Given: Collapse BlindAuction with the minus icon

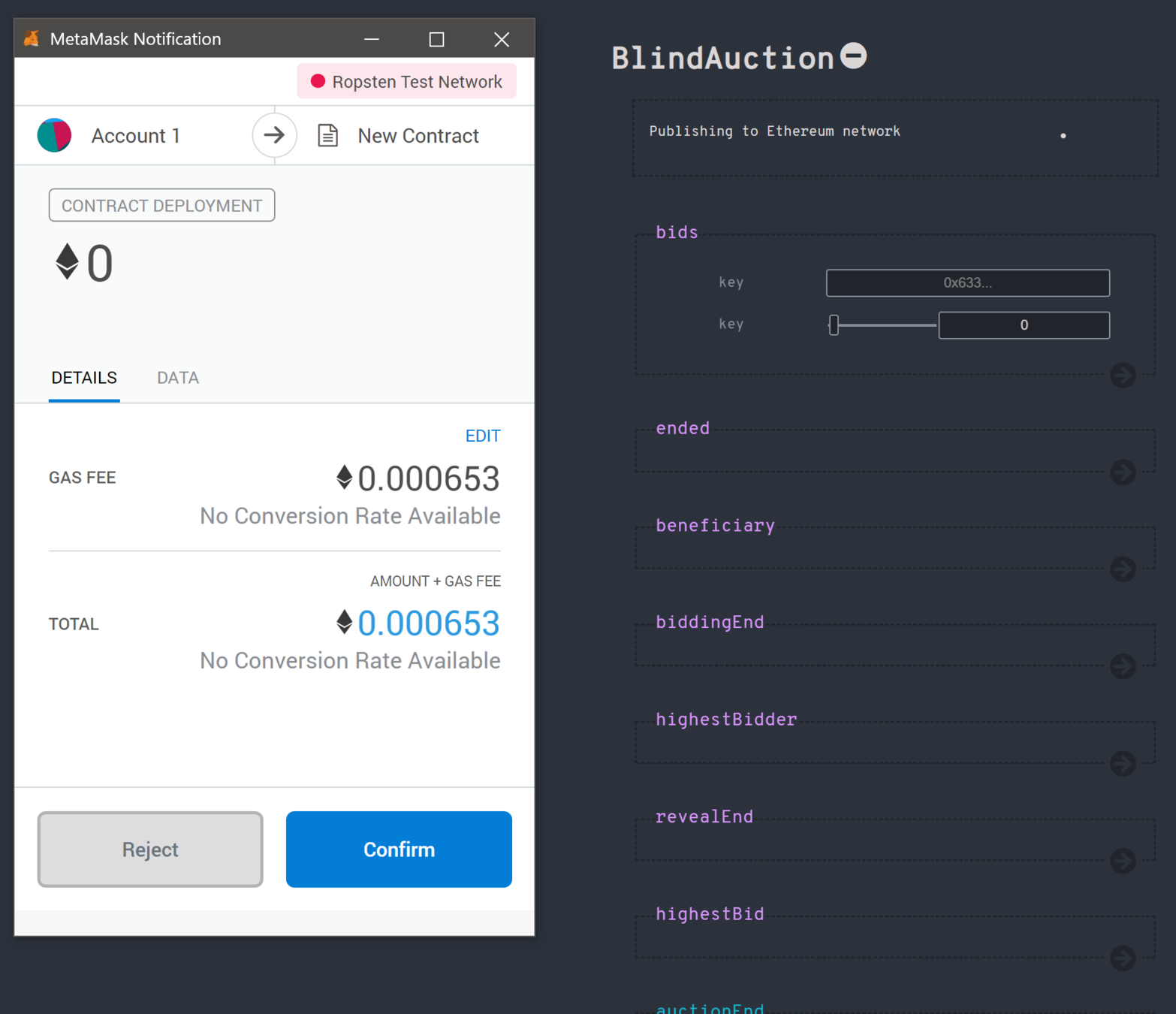Looking at the screenshot, I should pyautogui.click(x=853, y=56).
